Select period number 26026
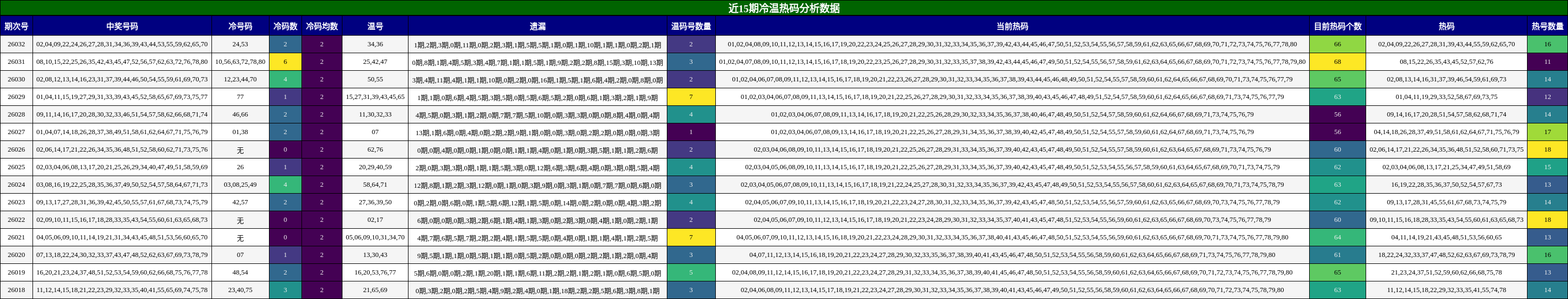 pyautogui.click(x=17, y=149)
